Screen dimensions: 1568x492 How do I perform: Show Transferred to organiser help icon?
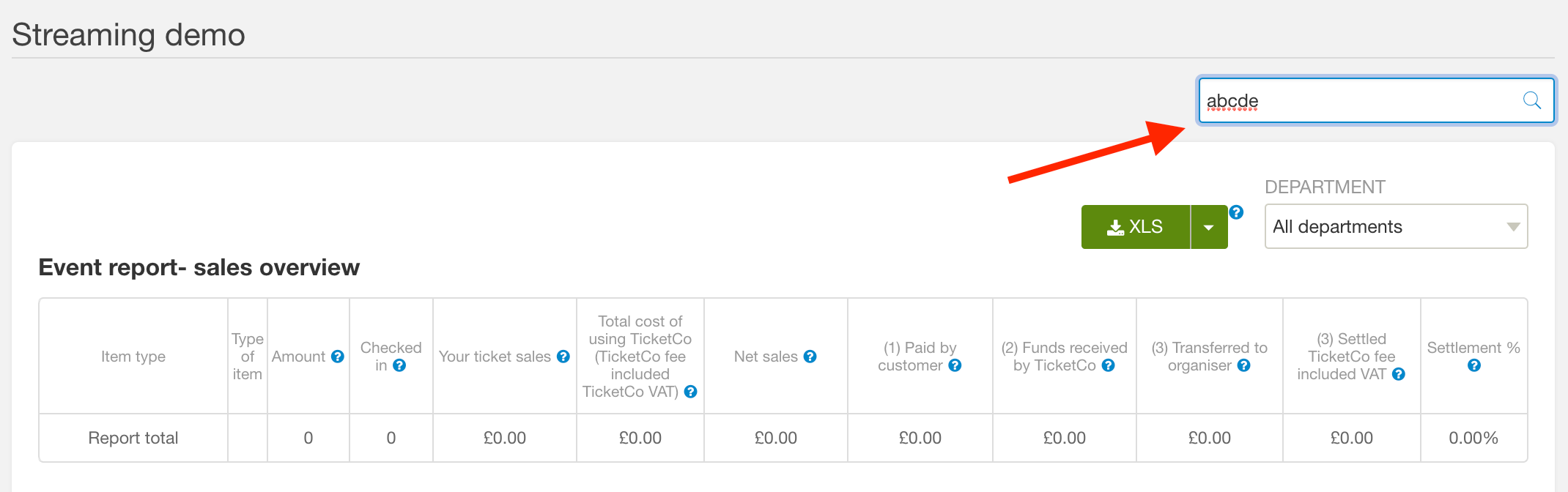pos(1243,365)
